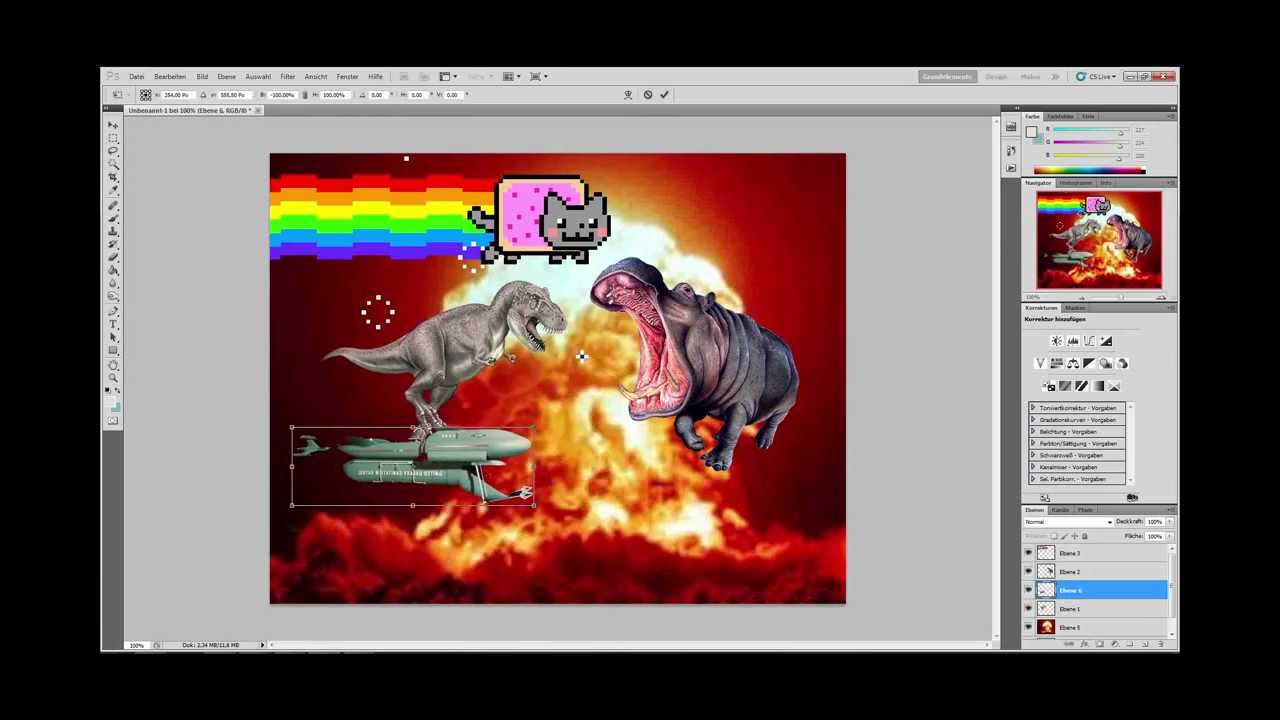Hide layer Ebene 6
The width and height of the screenshot is (1280, 720).
click(x=1028, y=590)
